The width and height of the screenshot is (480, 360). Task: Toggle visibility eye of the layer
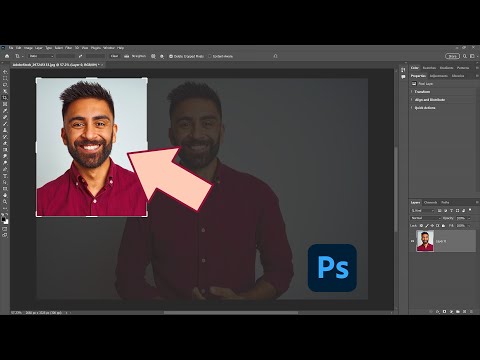pos(413,241)
